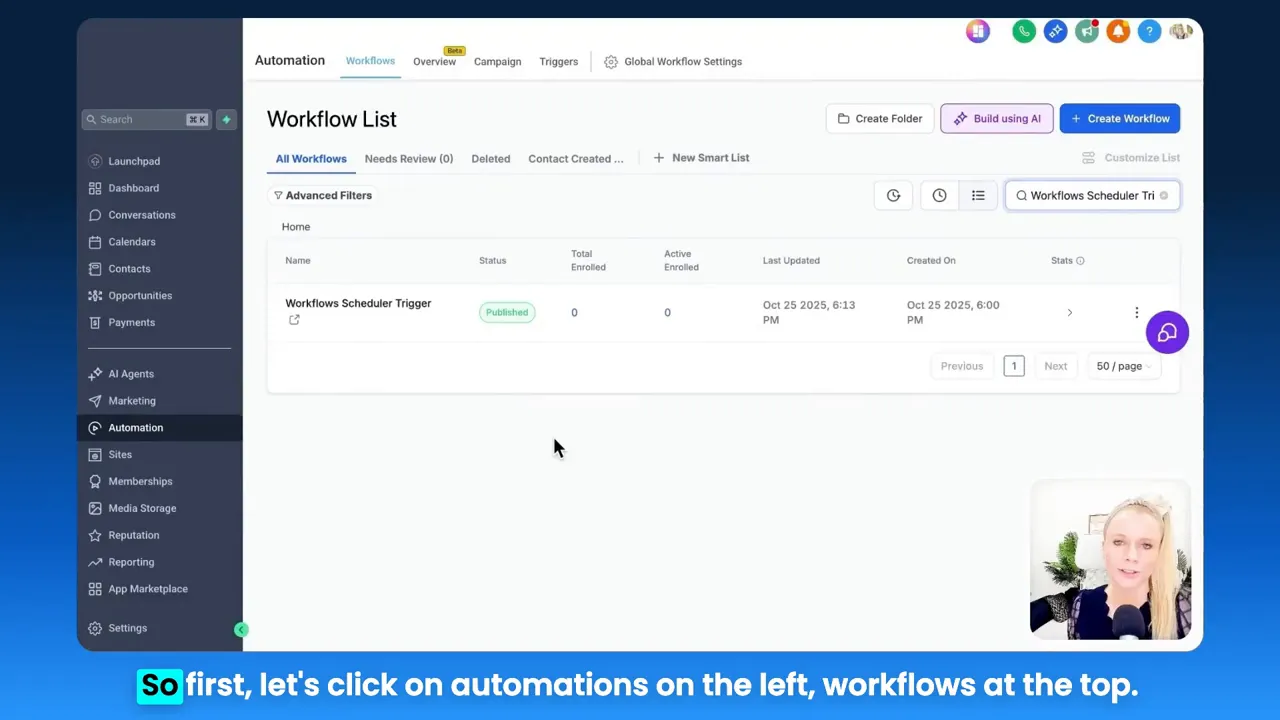The image size is (1280, 720).
Task: Click Create Workflow button
Action: (1120, 119)
